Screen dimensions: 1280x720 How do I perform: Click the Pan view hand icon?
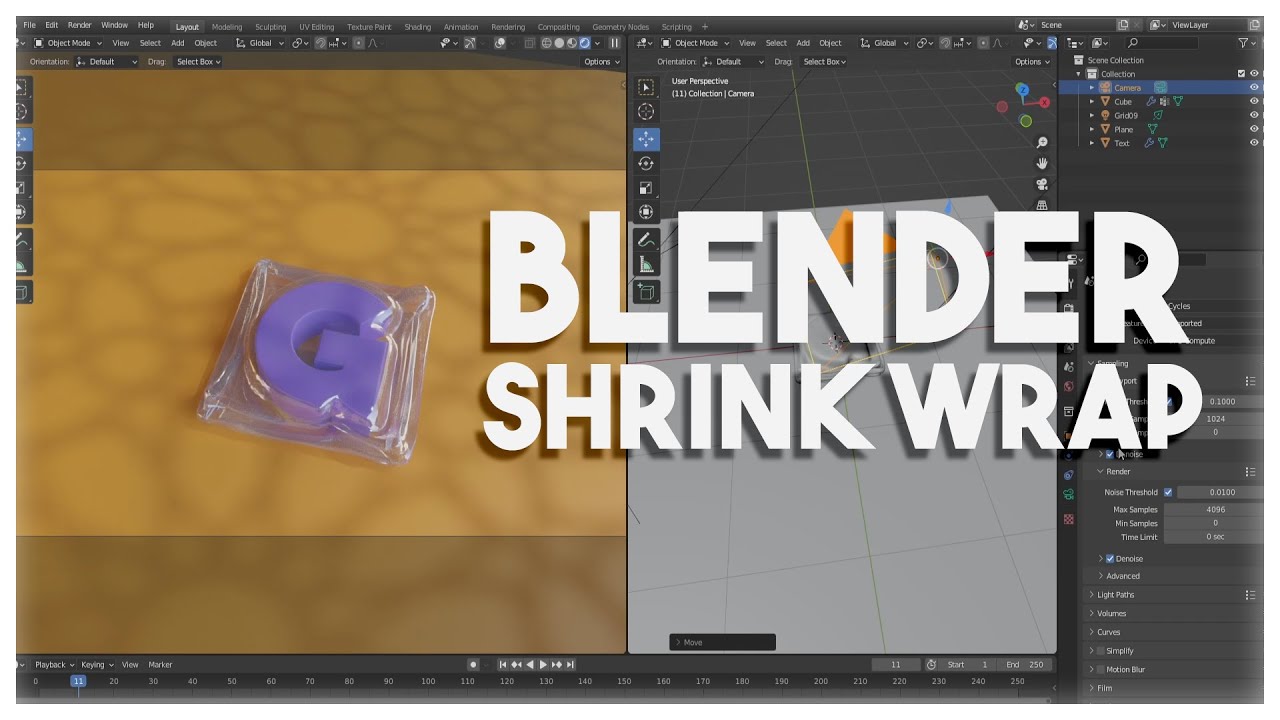[x=1042, y=163]
